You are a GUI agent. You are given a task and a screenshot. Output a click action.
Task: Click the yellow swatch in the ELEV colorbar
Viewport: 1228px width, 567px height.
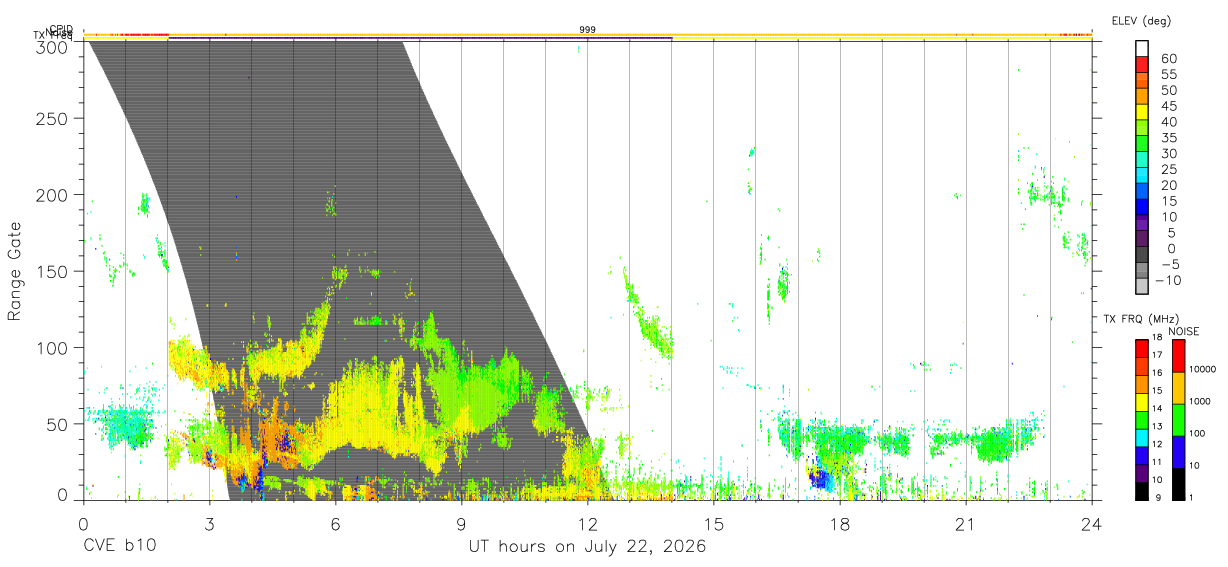pos(1142,113)
